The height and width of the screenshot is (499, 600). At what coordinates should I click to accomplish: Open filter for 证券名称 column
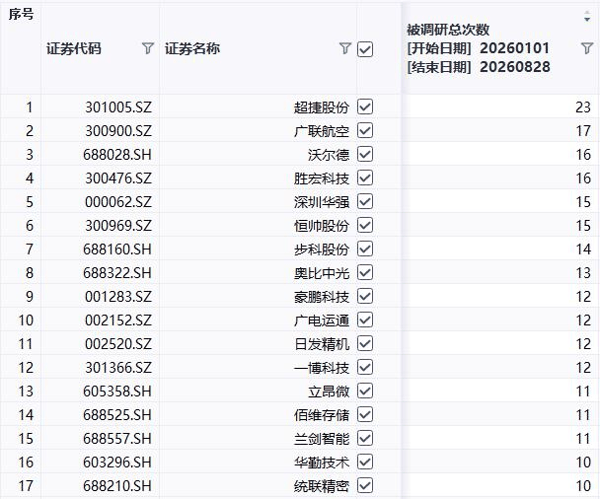[x=345, y=48]
